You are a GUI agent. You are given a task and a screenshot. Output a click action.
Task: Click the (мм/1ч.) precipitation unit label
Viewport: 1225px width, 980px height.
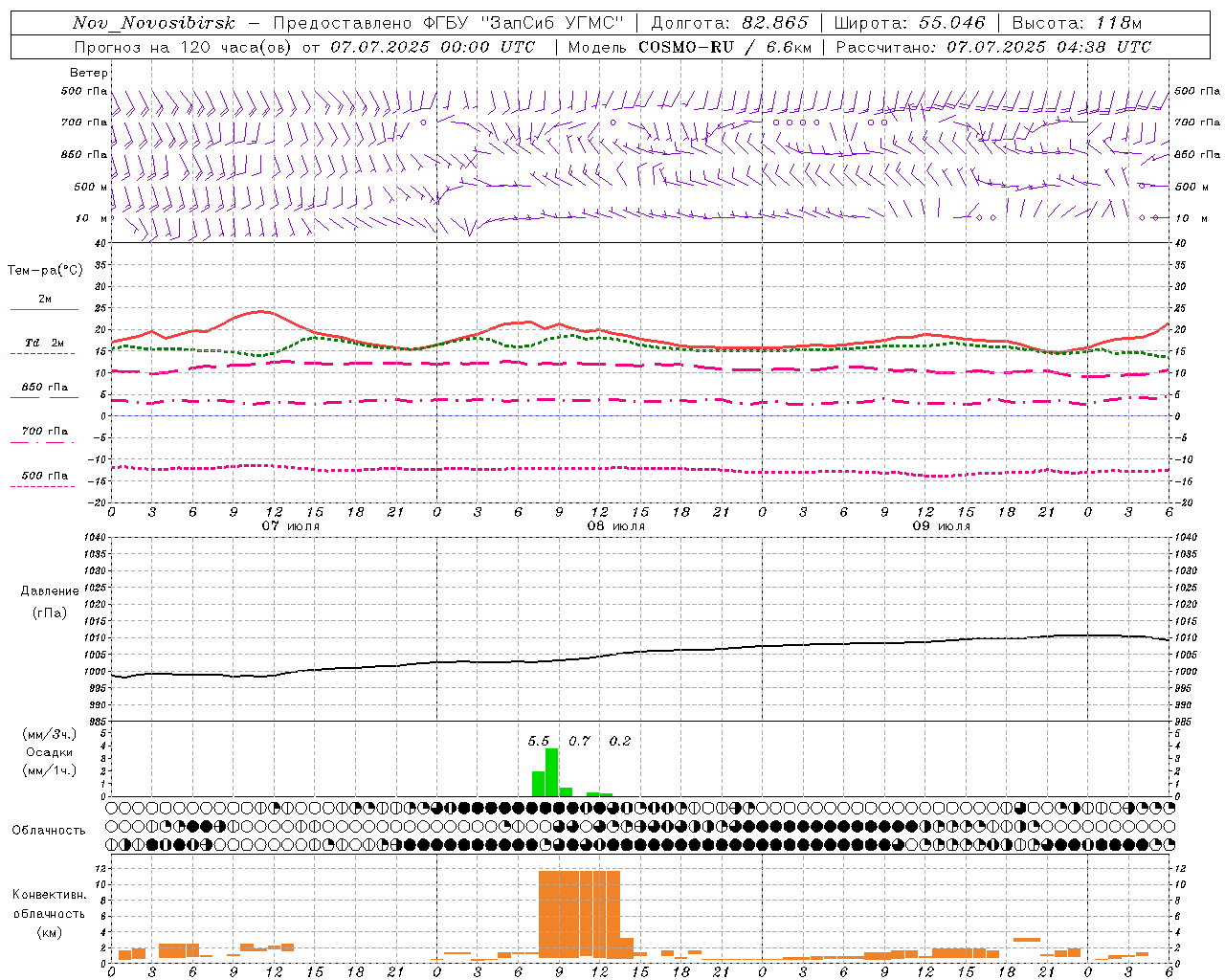pos(48,770)
